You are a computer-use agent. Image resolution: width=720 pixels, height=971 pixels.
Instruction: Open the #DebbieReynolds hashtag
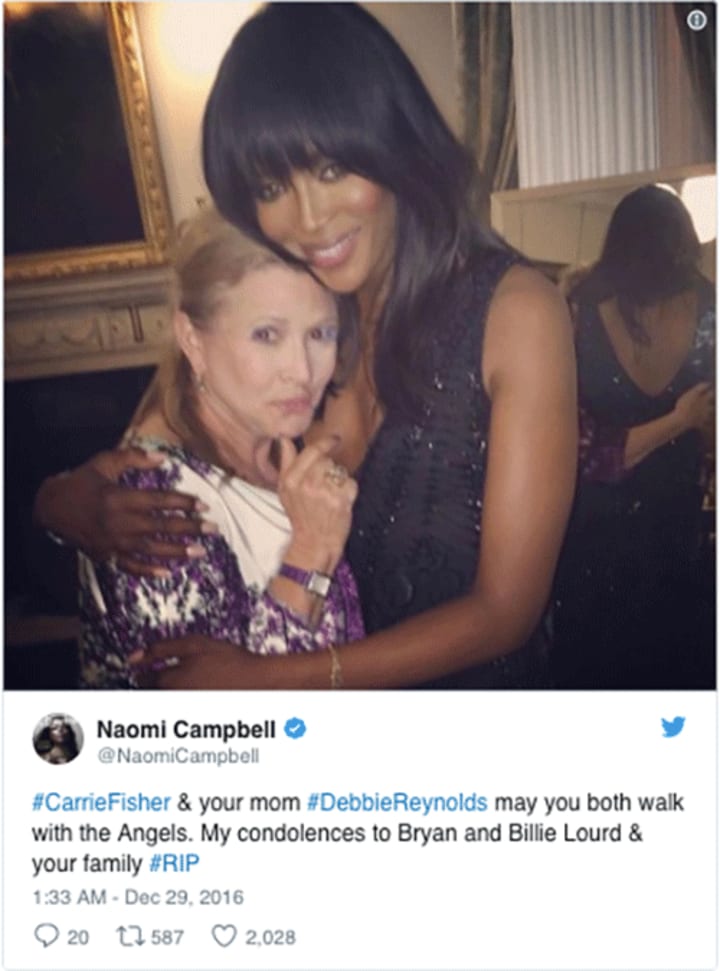coord(397,802)
